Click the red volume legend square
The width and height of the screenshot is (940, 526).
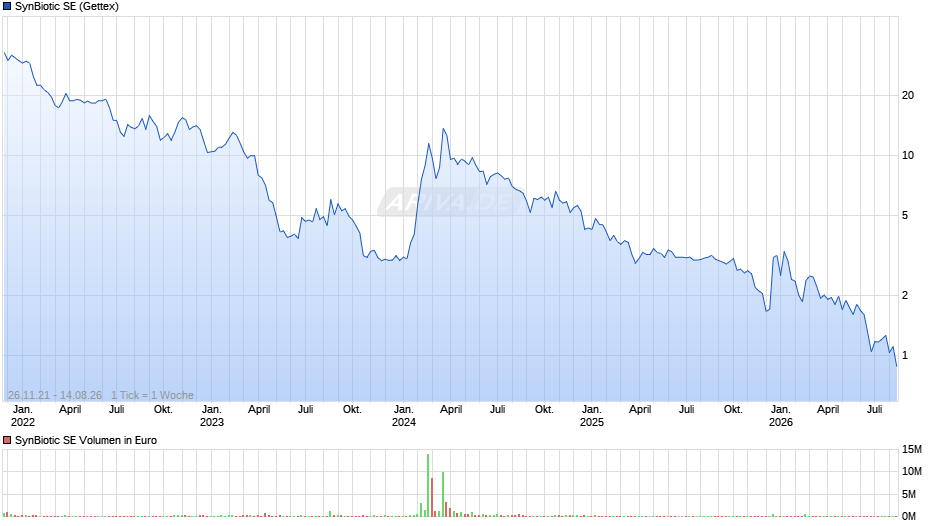(7, 440)
